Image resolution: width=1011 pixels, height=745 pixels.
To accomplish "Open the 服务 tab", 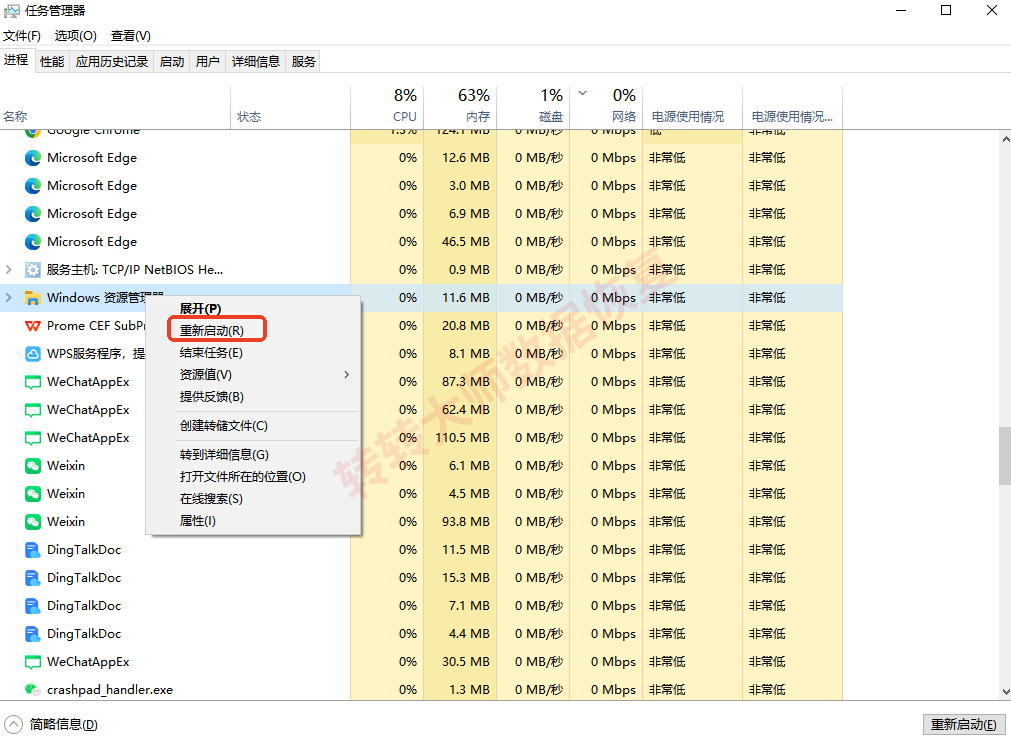I will click(x=303, y=61).
